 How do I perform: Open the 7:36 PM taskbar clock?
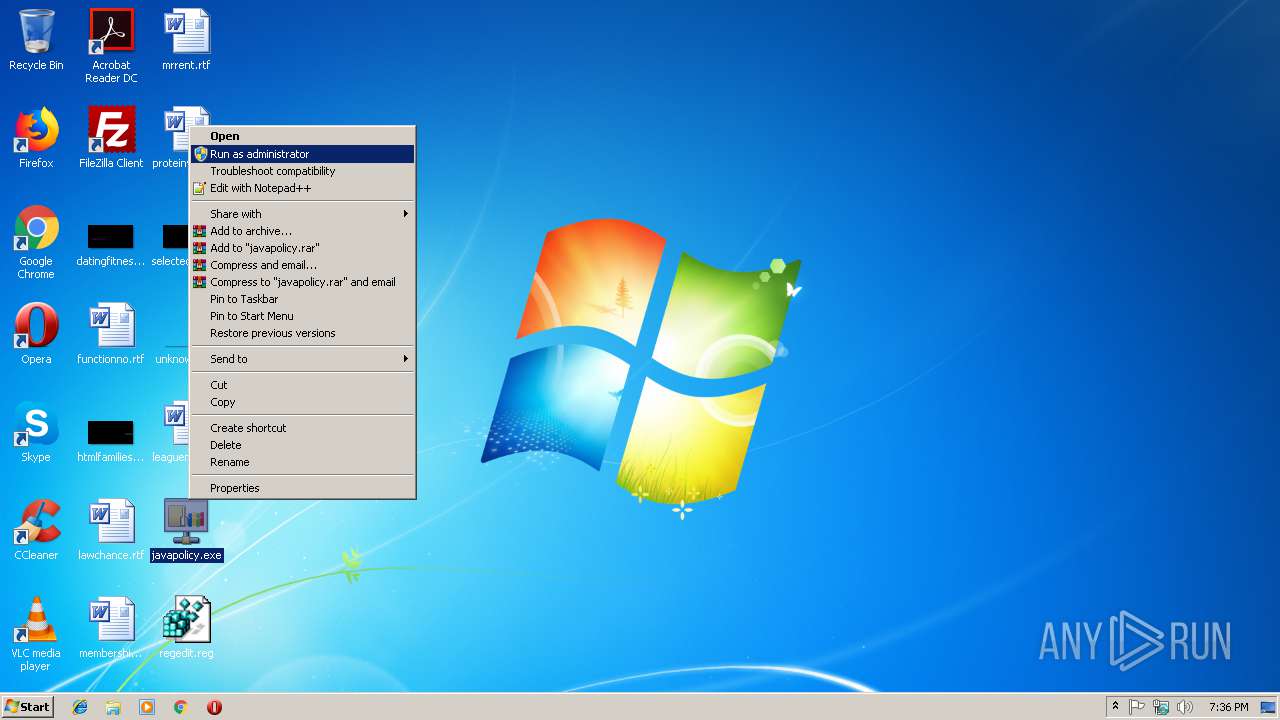(x=1228, y=707)
